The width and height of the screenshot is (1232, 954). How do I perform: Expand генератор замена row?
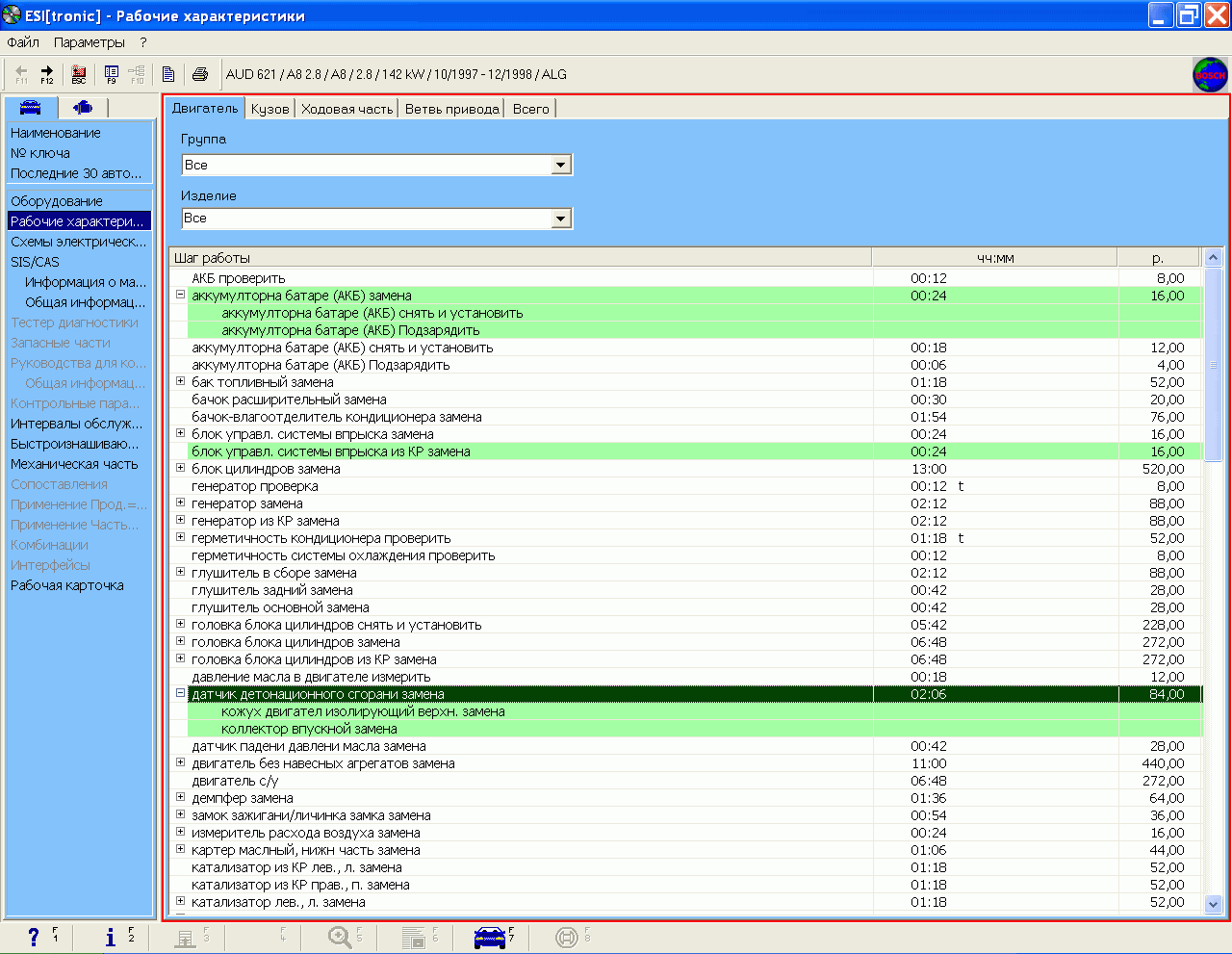[x=180, y=503]
